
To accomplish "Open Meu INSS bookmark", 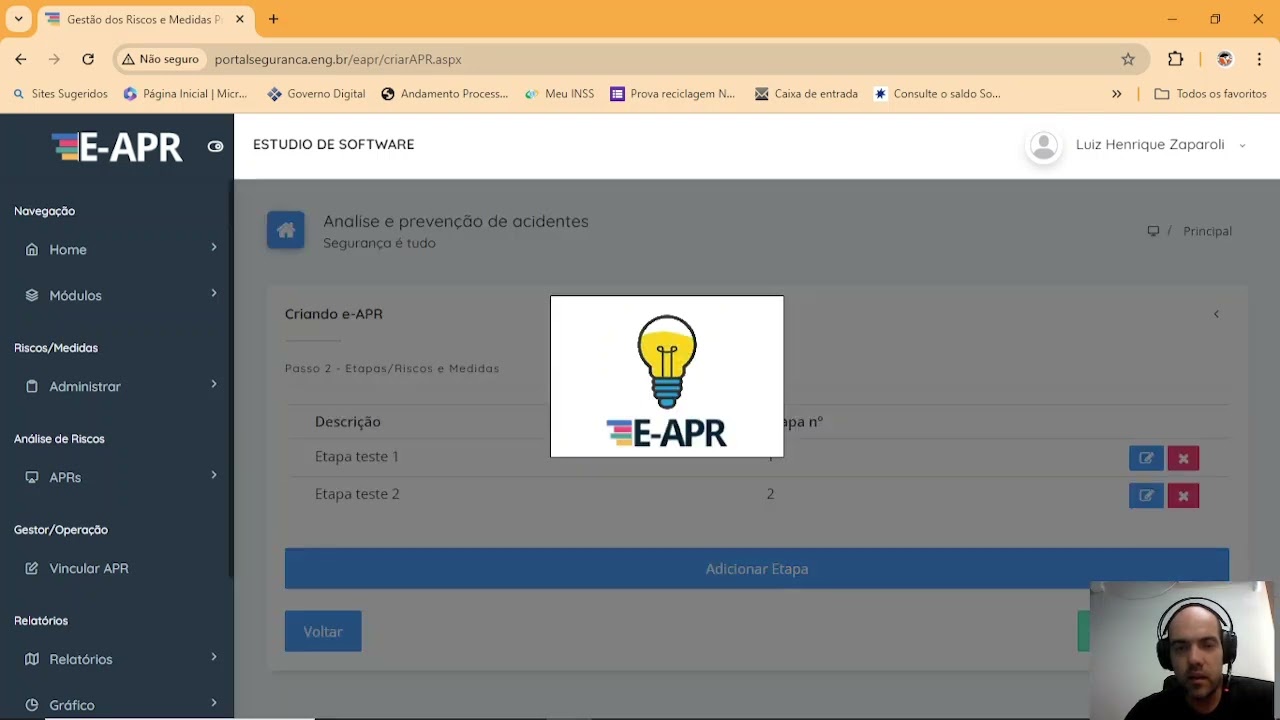I will click(559, 94).
